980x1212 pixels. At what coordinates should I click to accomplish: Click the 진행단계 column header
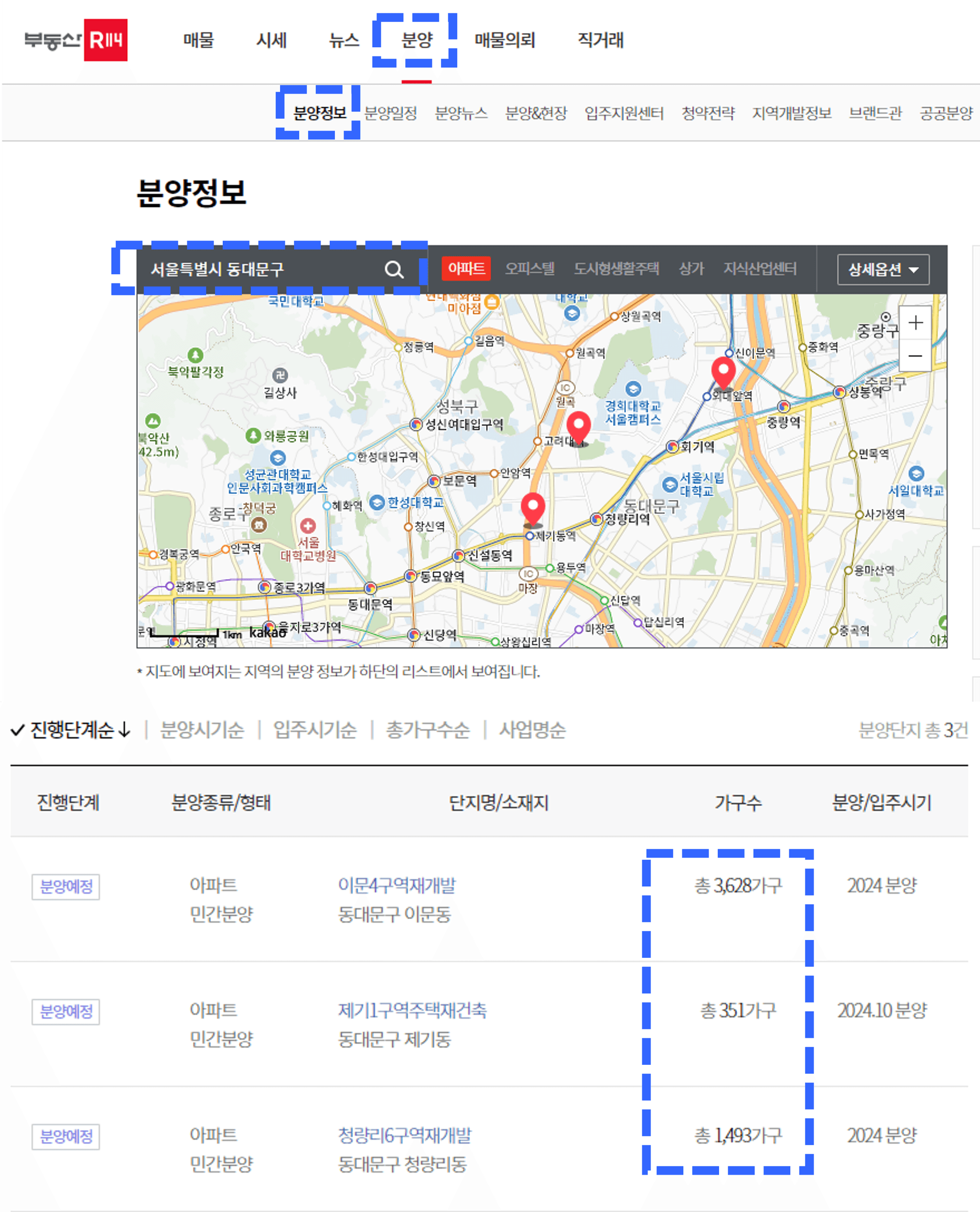pos(68,802)
